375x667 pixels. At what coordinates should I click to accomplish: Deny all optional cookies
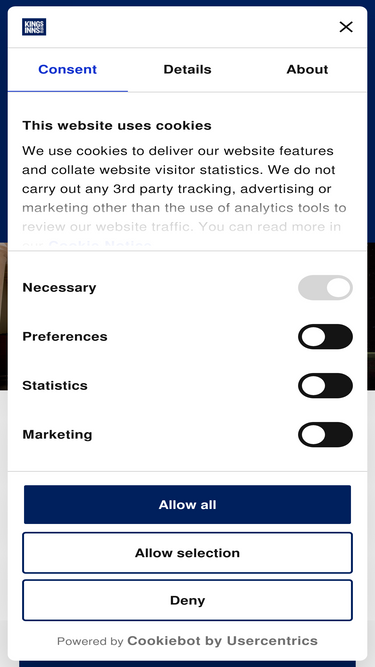click(188, 600)
